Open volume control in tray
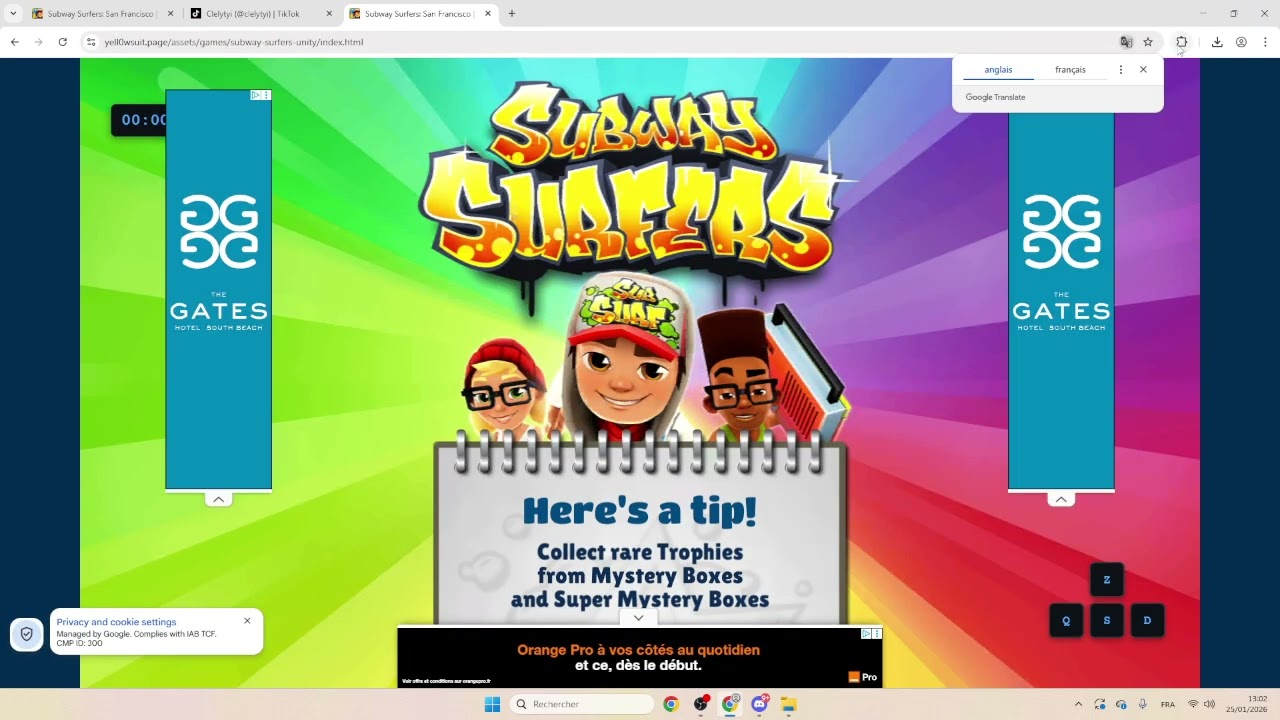The width and height of the screenshot is (1280, 720). point(1209,704)
